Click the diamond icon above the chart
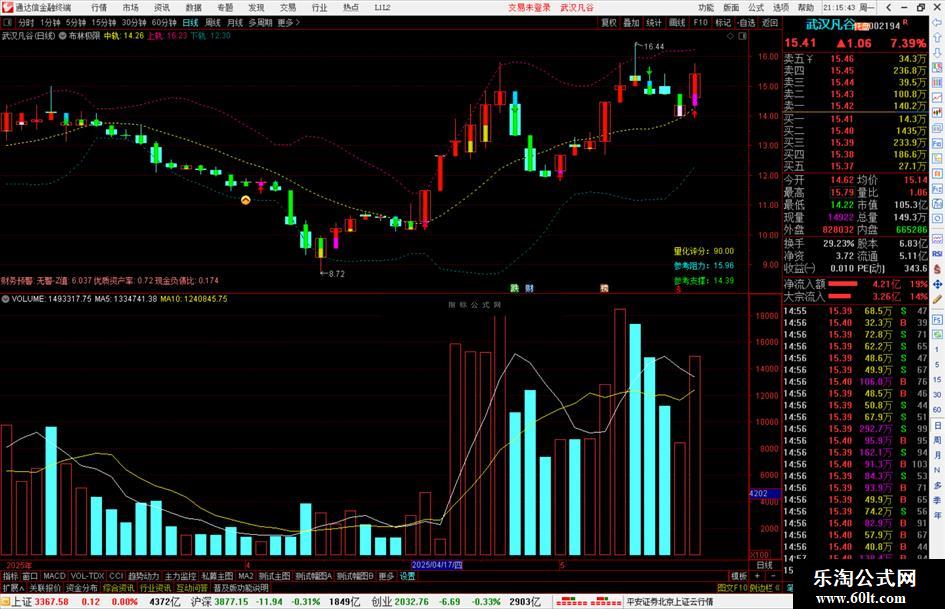The width and height of the screenshot is (945, 609). 730,36
